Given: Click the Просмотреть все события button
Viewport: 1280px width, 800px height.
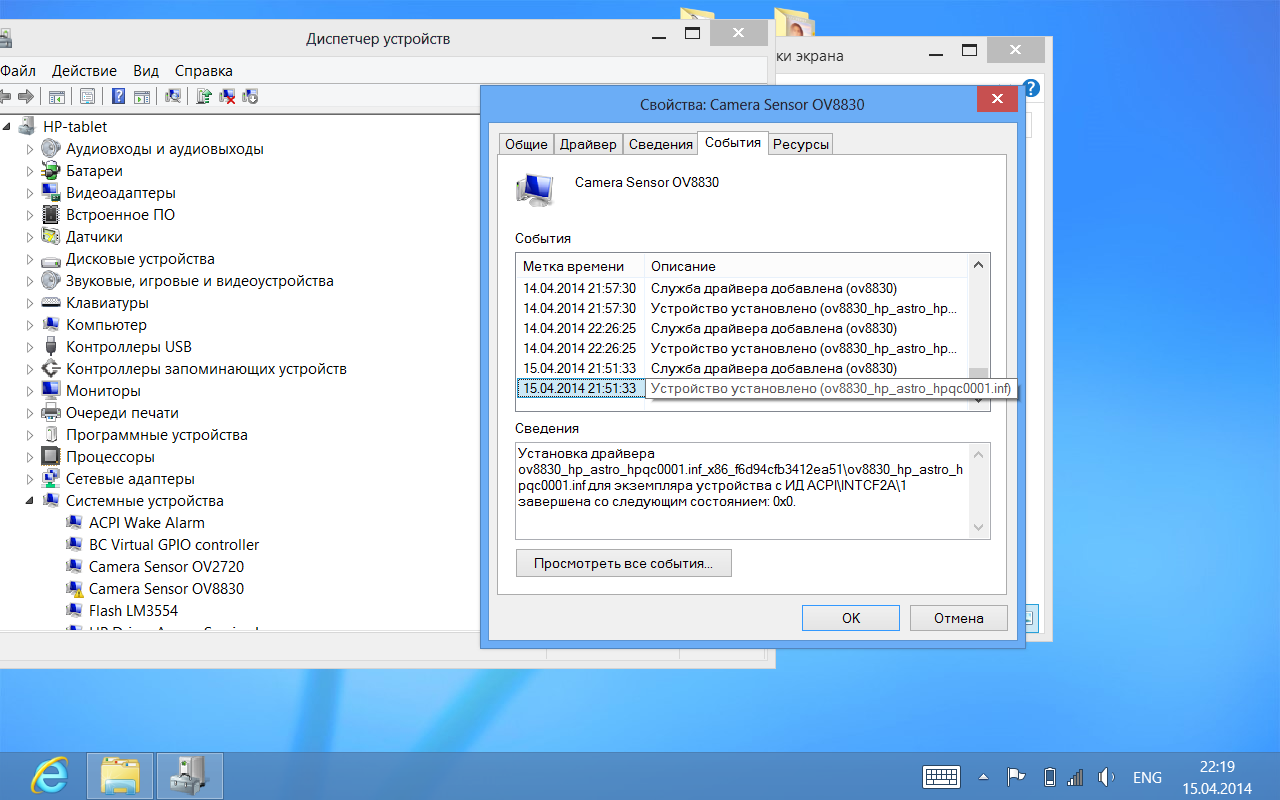Looking at the screenshot, I should (623, 563).
